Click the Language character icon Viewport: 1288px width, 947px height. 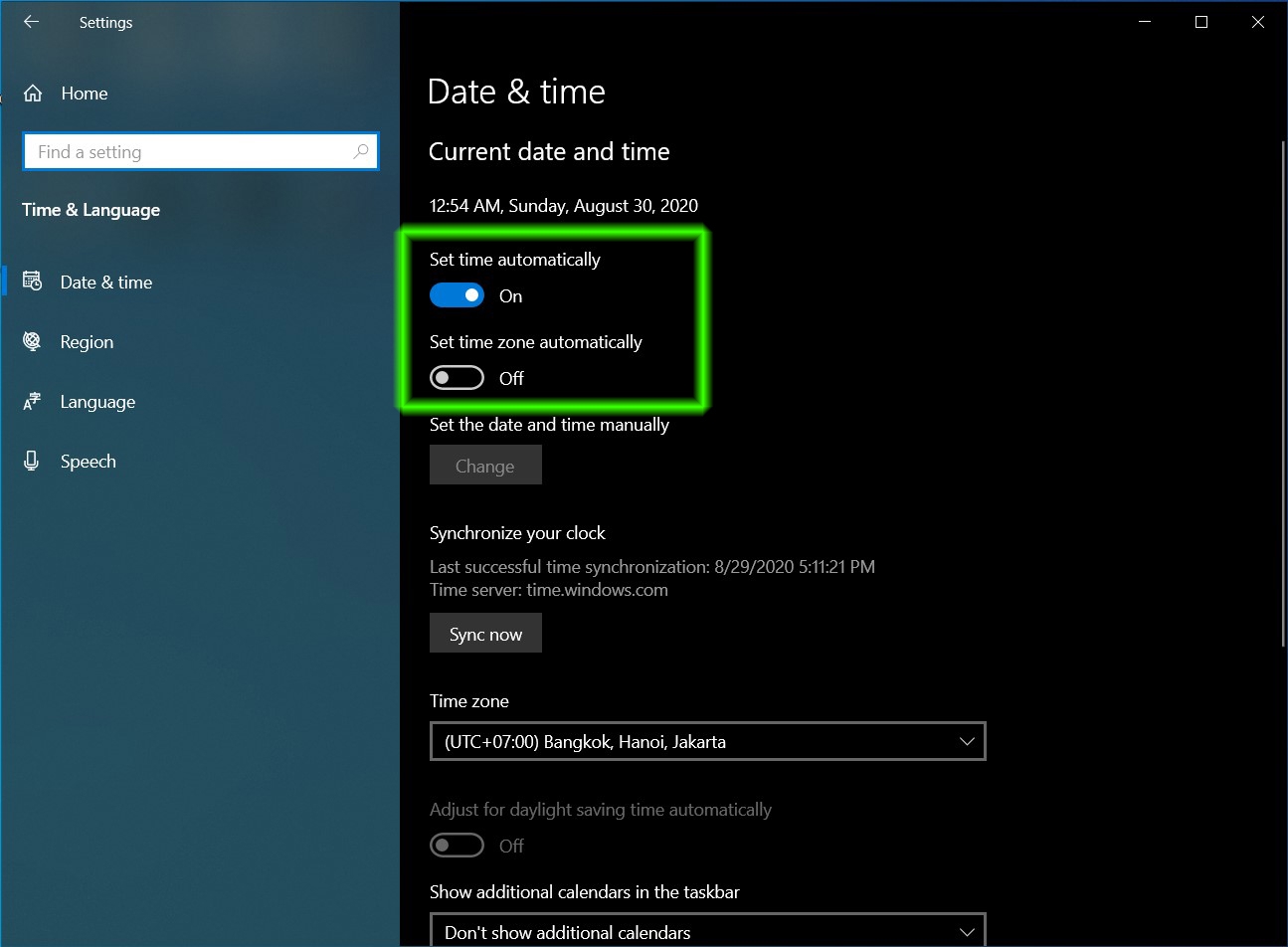(32, 402)
